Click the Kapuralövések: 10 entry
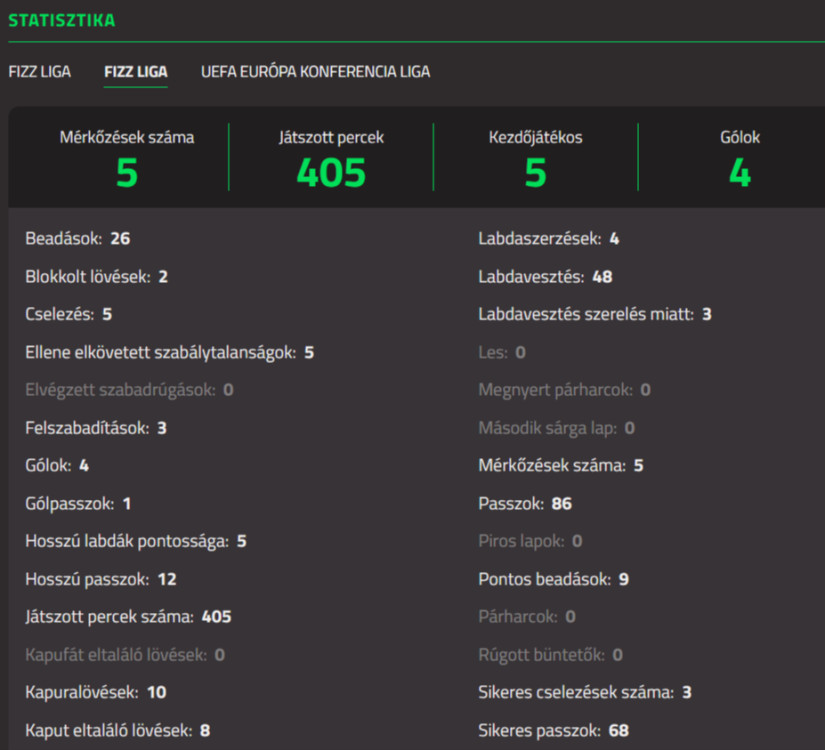825x750 pixels. 96,692
